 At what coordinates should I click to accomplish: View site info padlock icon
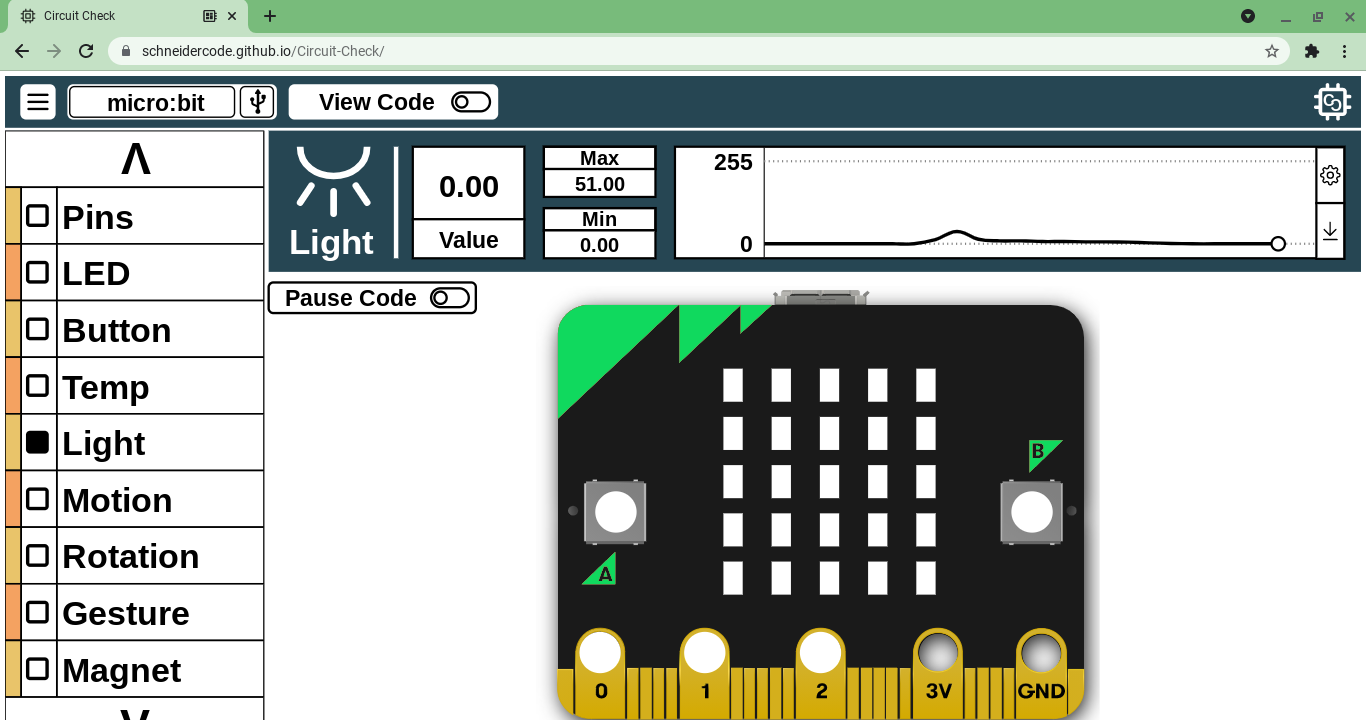coord(126,51)
